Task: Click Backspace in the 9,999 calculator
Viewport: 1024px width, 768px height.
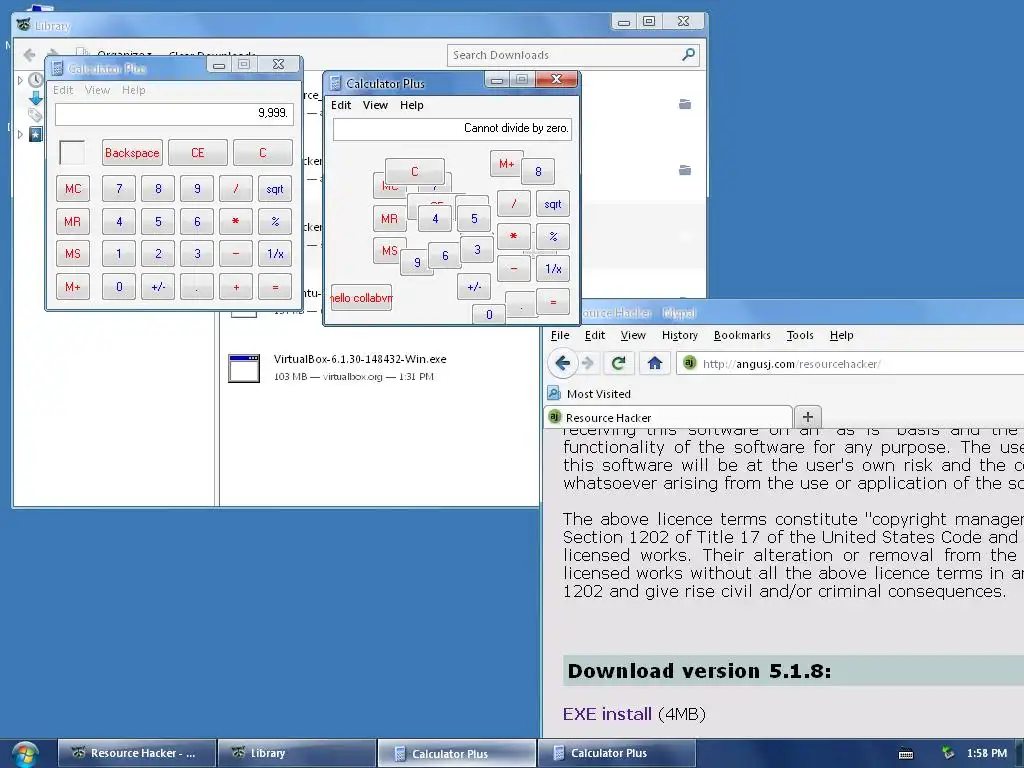Action: [x=132, y=153]
